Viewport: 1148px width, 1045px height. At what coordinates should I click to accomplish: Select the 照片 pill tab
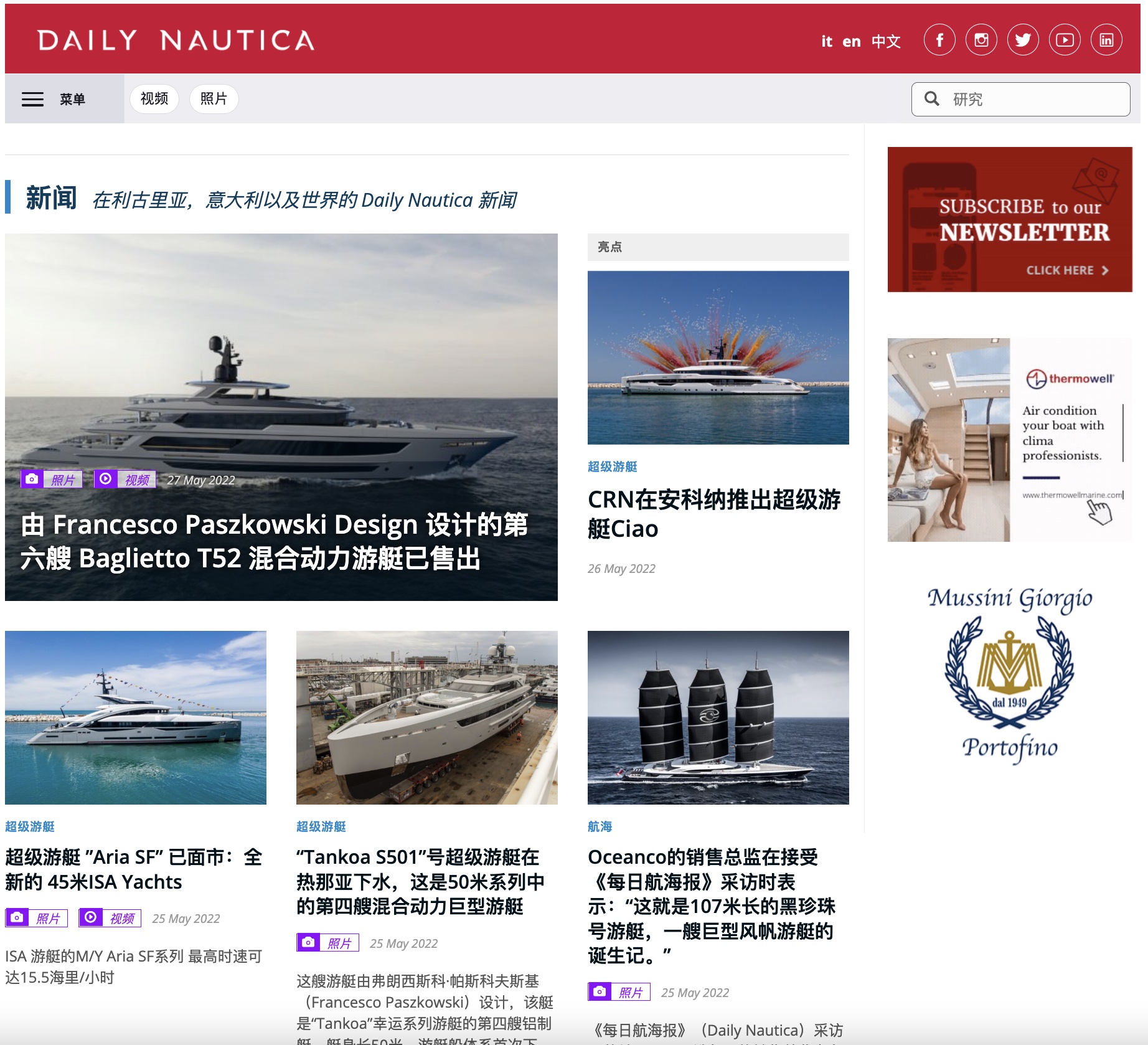214,99
